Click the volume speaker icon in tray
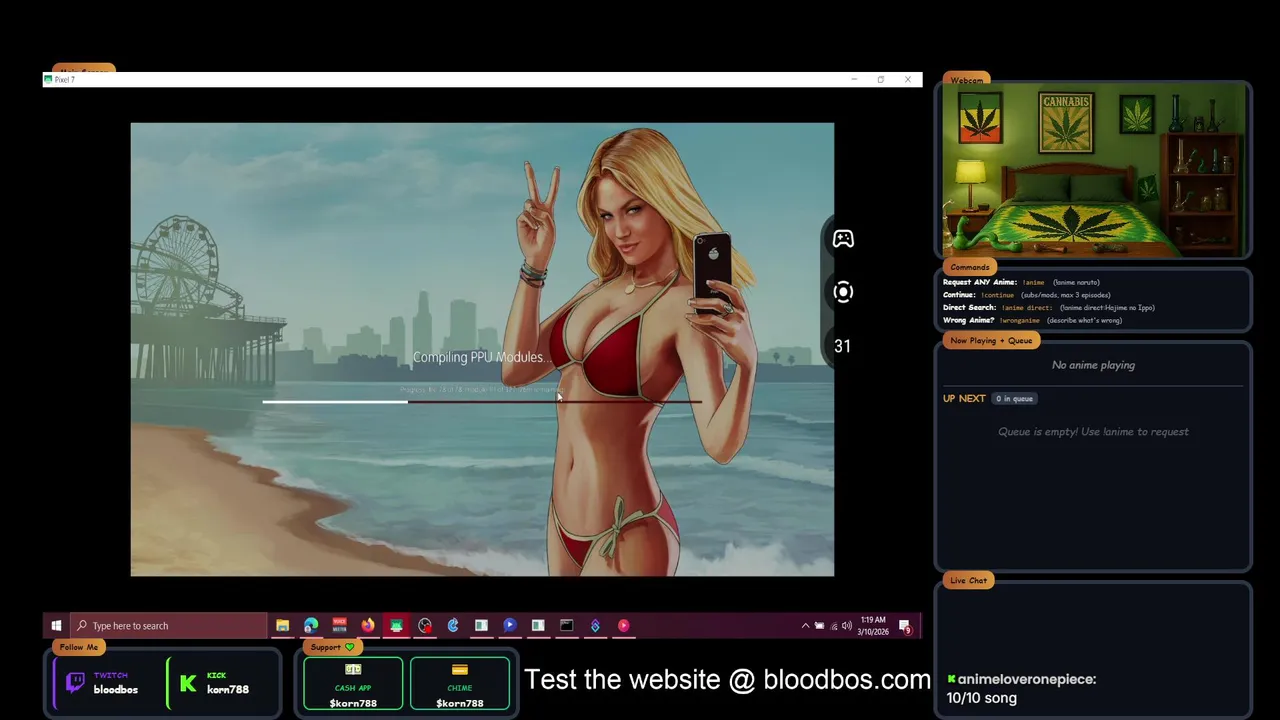Viewport: 1280px width, 720px height. click(847, 626)
